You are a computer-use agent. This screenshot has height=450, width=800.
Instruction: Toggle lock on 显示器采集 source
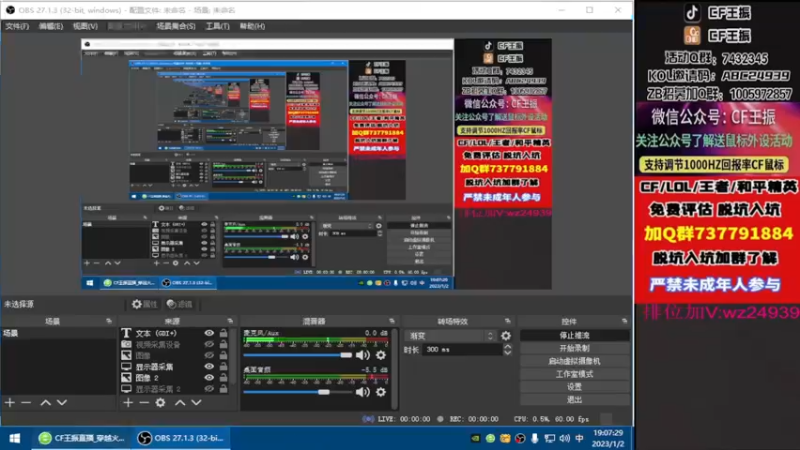coord(223,366)
